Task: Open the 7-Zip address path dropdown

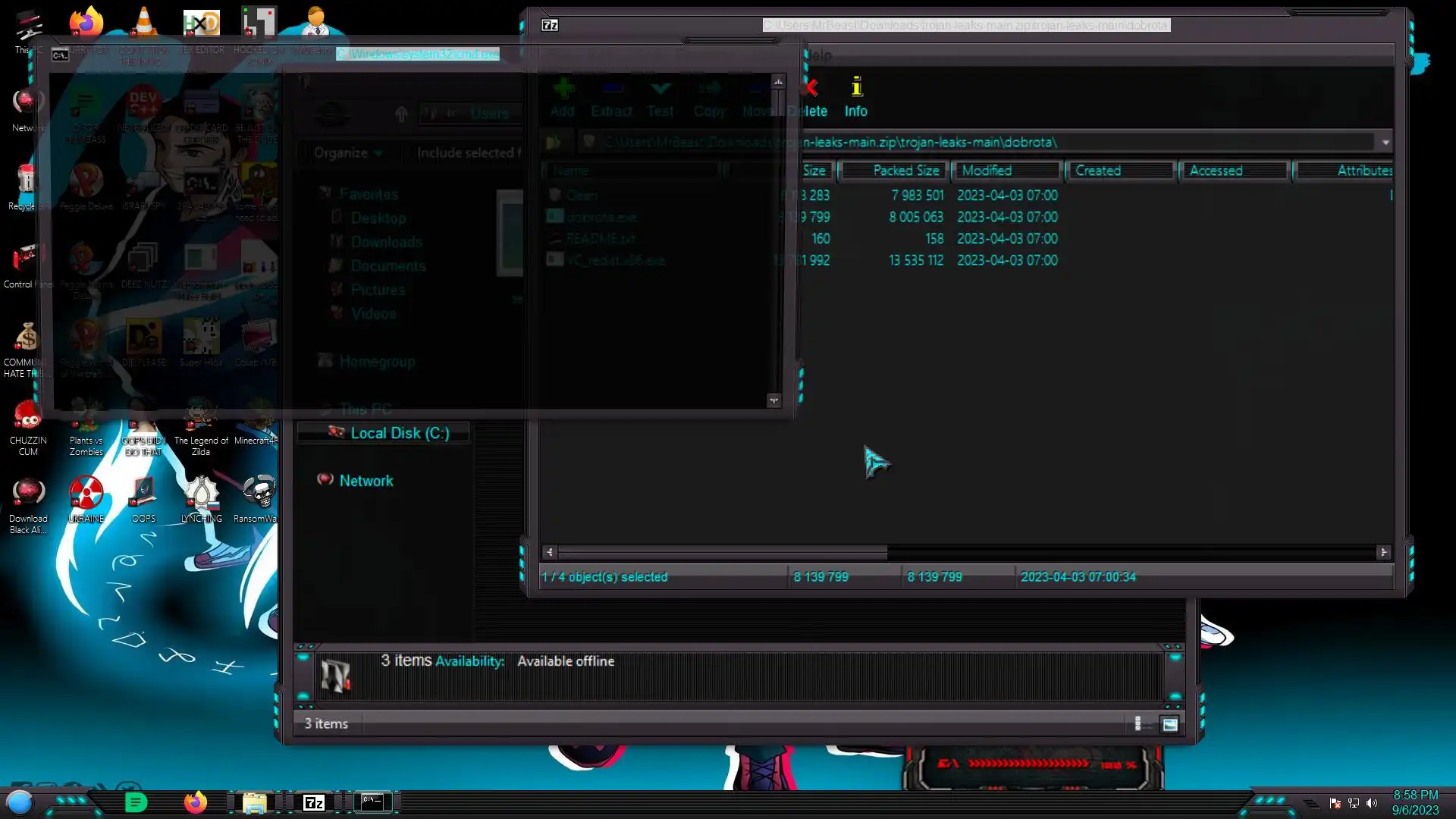Action: pyautogui.click(x=1385, y=143)
